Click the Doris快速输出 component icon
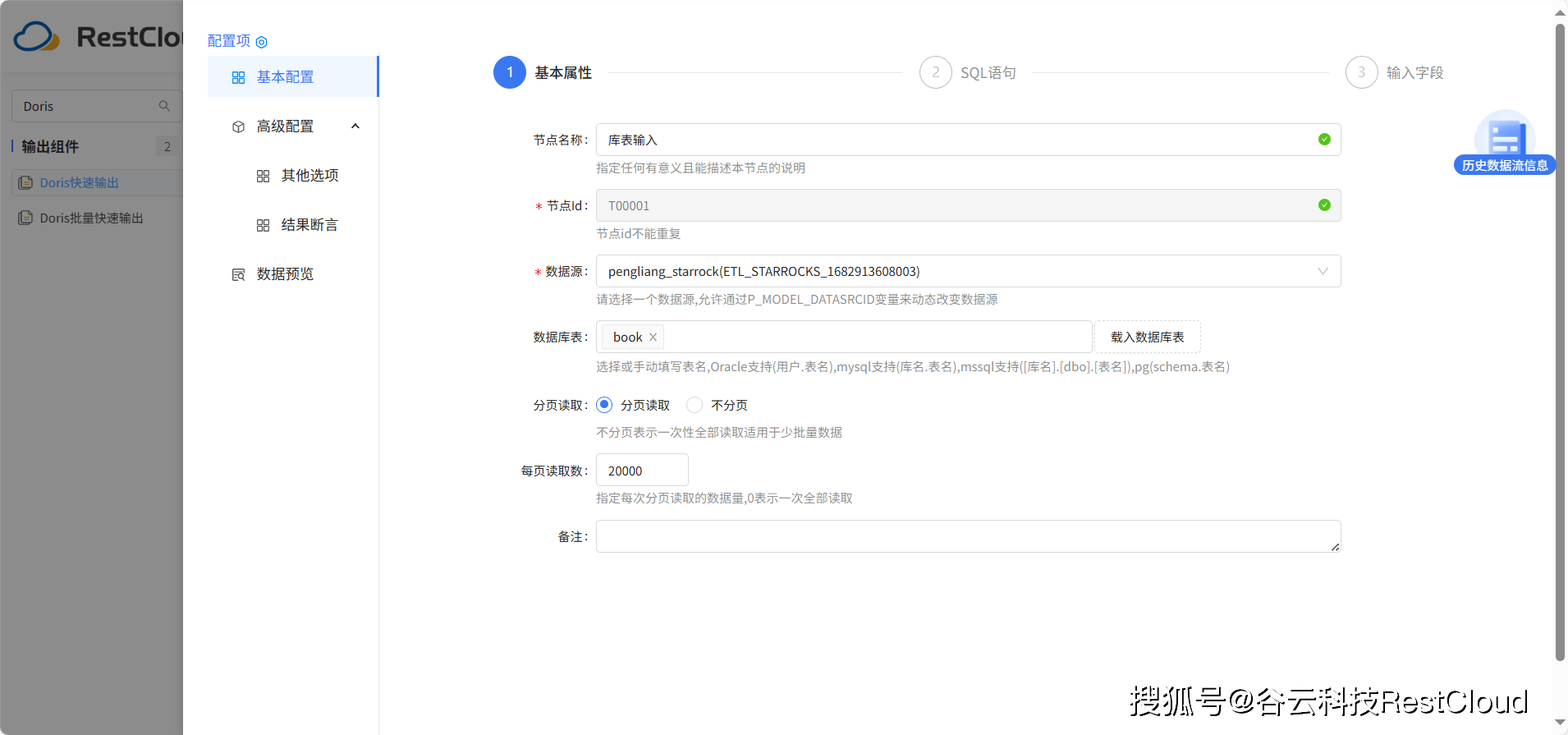 click(x=25, y=182)
